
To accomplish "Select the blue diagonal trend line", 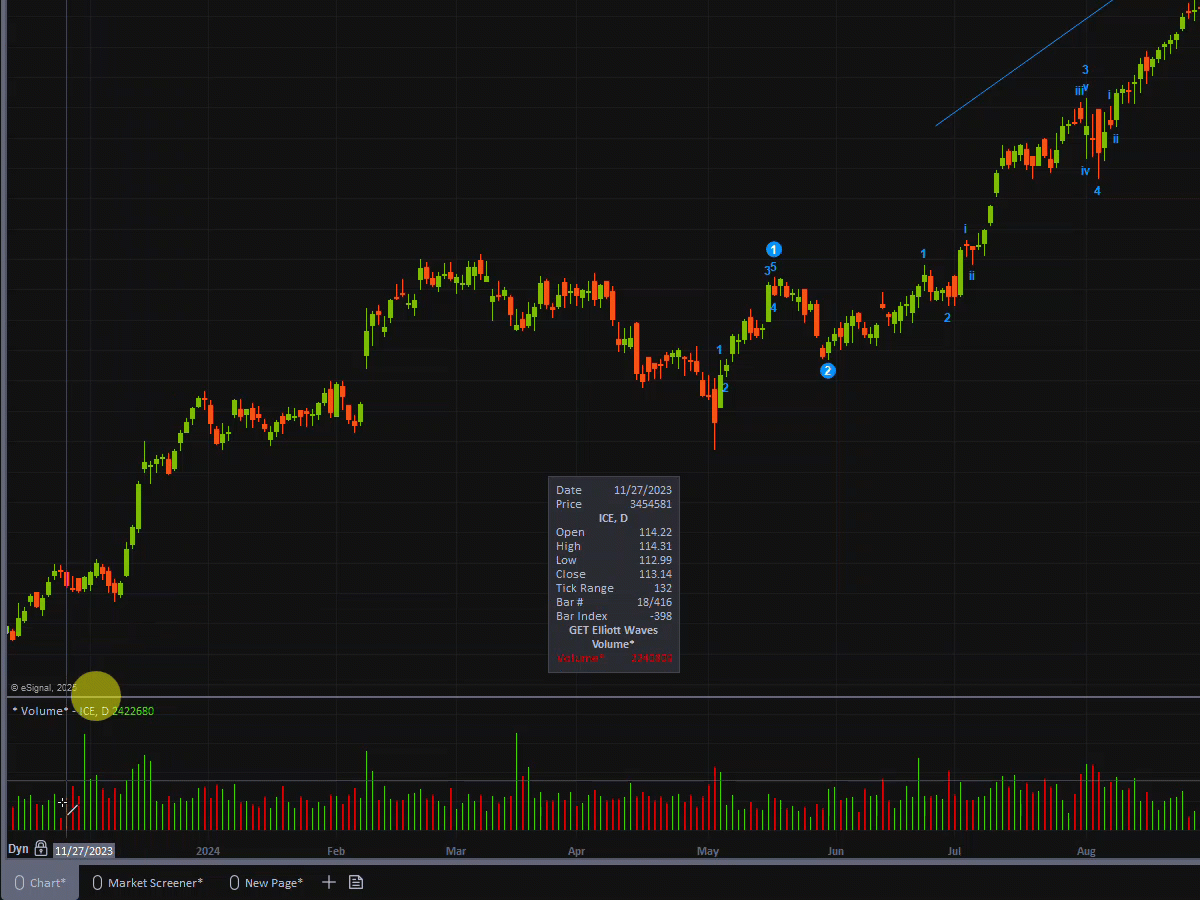I will pyautogui.click(x=1020, y=64).
